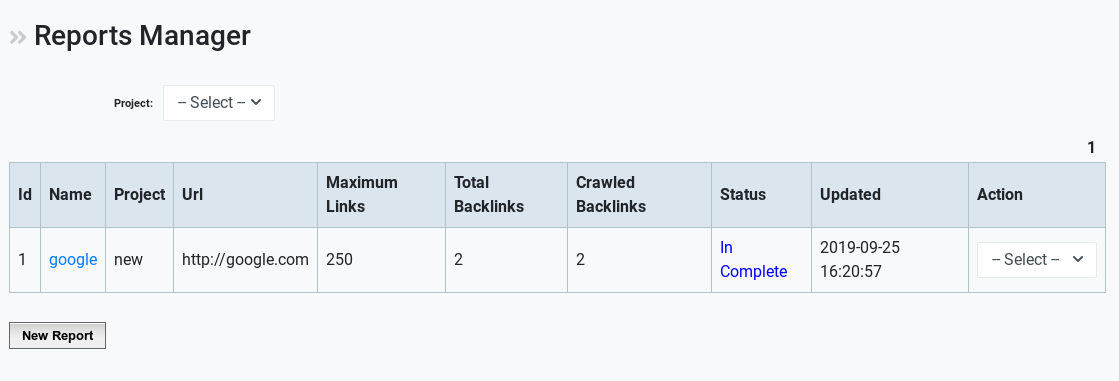This screenshot has width=1119, height=381.
Task: Click the http://google.com url cell
Action: pyautogui.click(x=245, y=260)
